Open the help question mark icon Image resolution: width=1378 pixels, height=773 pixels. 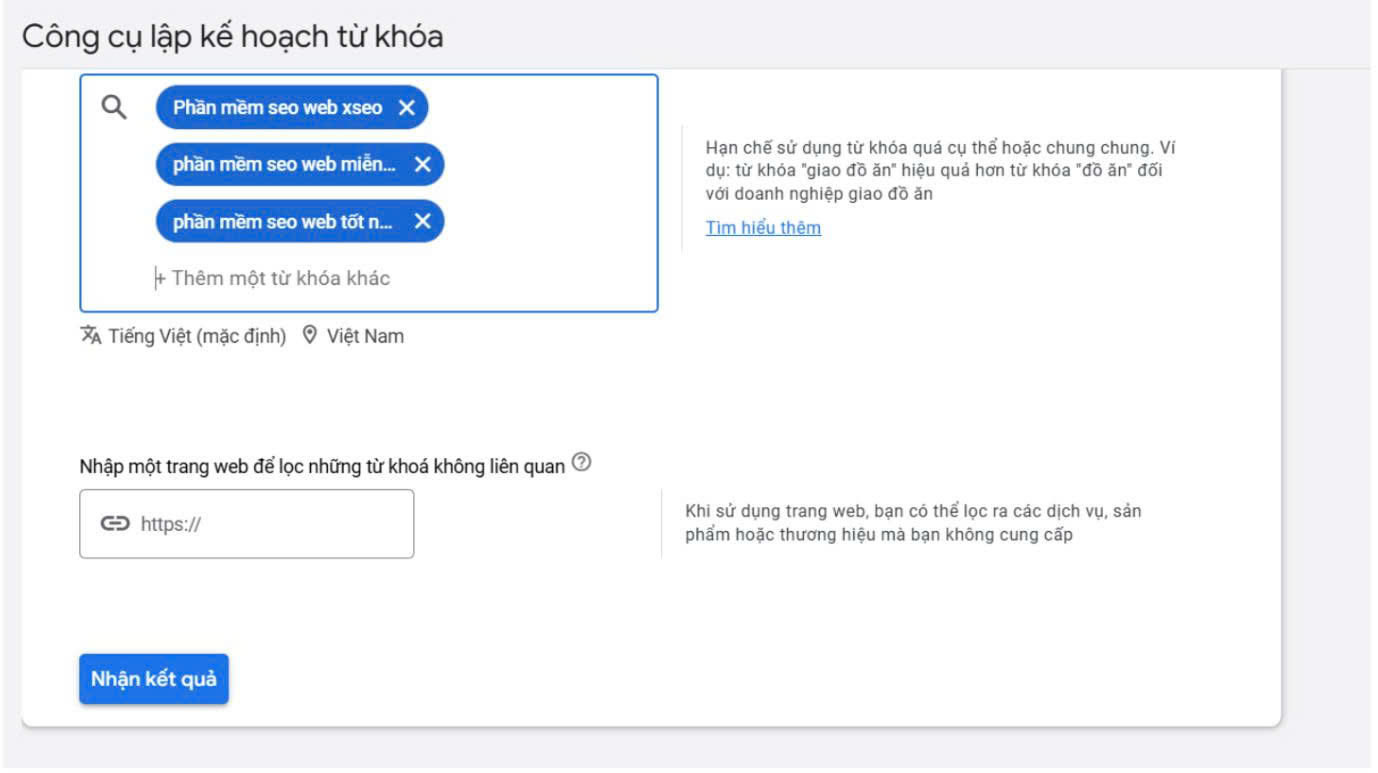coord(581,463)
